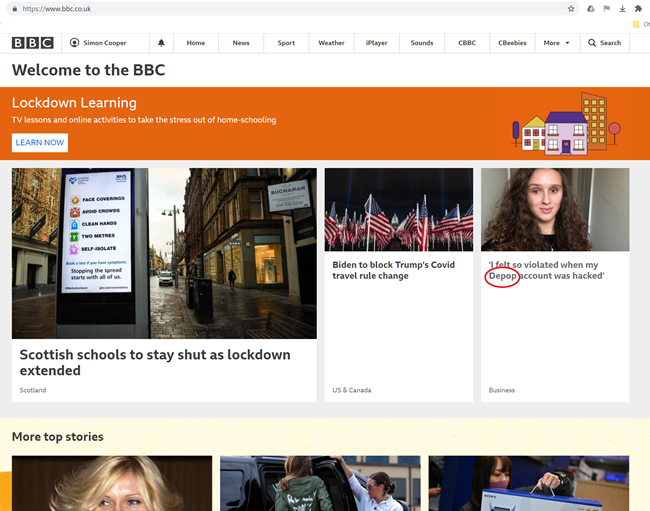Click the houses illustration in the banner
This screenshot has height=511, width=650.
tap(566, 124)
